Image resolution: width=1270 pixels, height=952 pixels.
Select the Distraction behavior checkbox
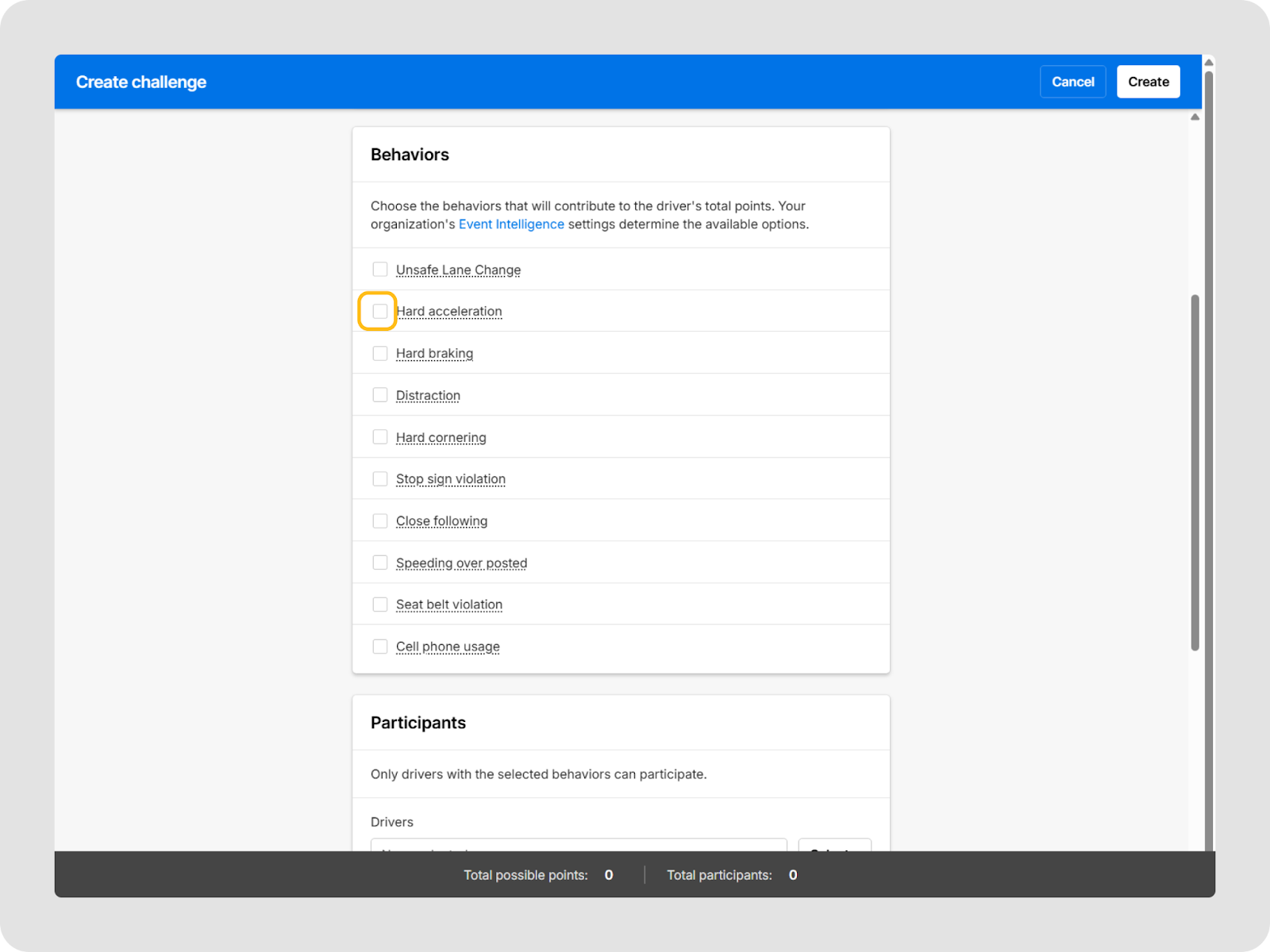pos(380,395)
